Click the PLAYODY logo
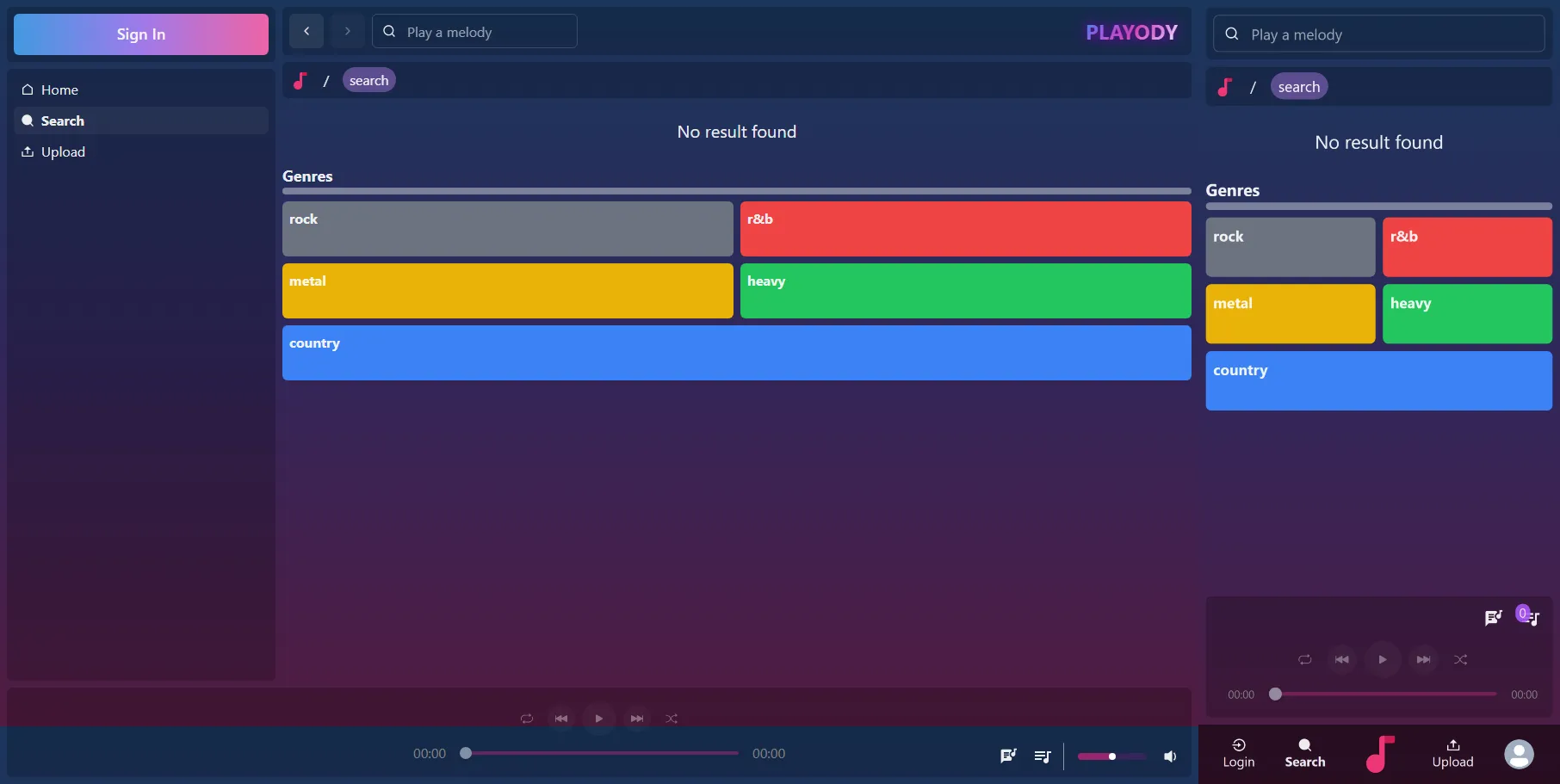 (1131, 33)
